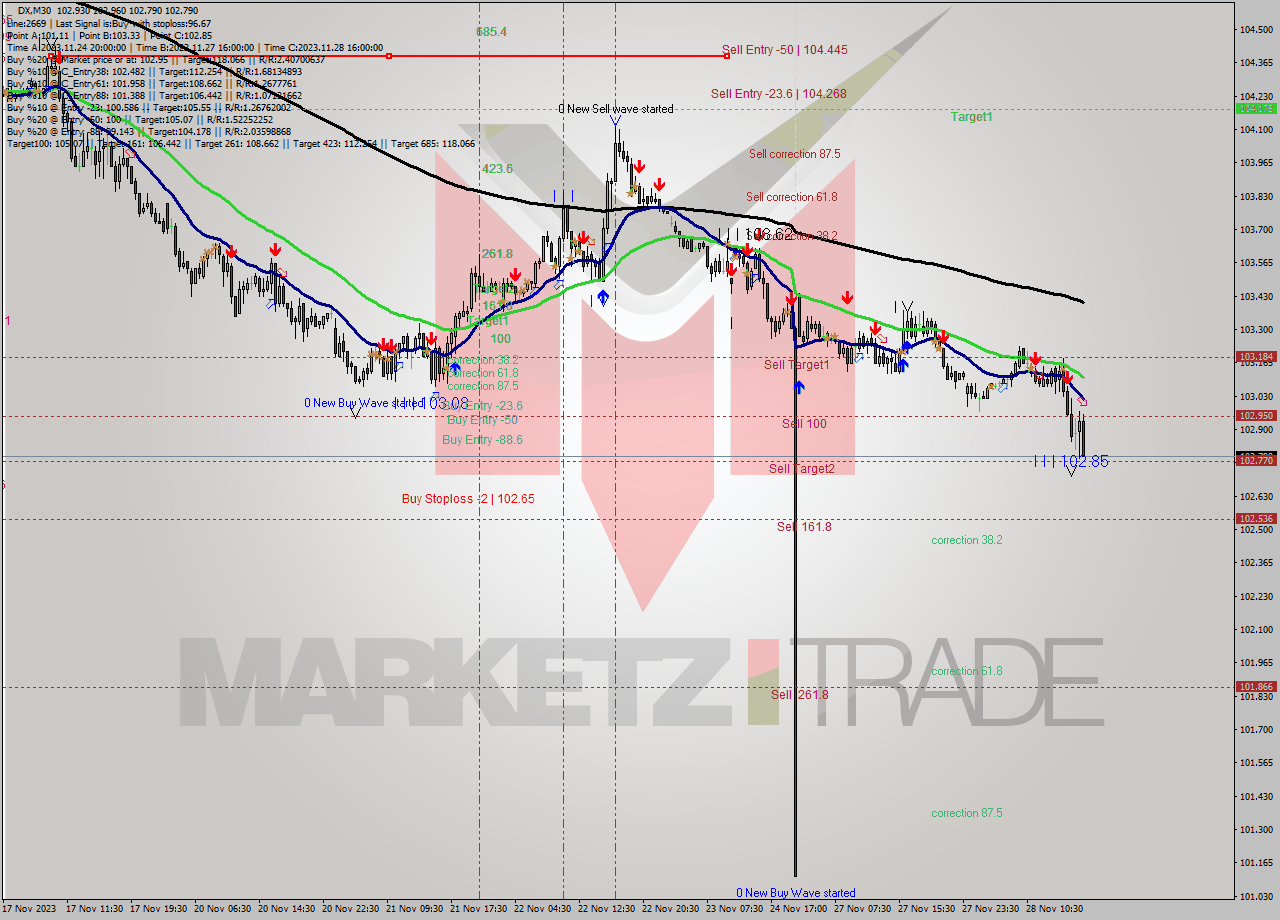1280x920 pixels.
Task: Click the 'I I I 102.85' price annotation
Action: pos(1071,461)
